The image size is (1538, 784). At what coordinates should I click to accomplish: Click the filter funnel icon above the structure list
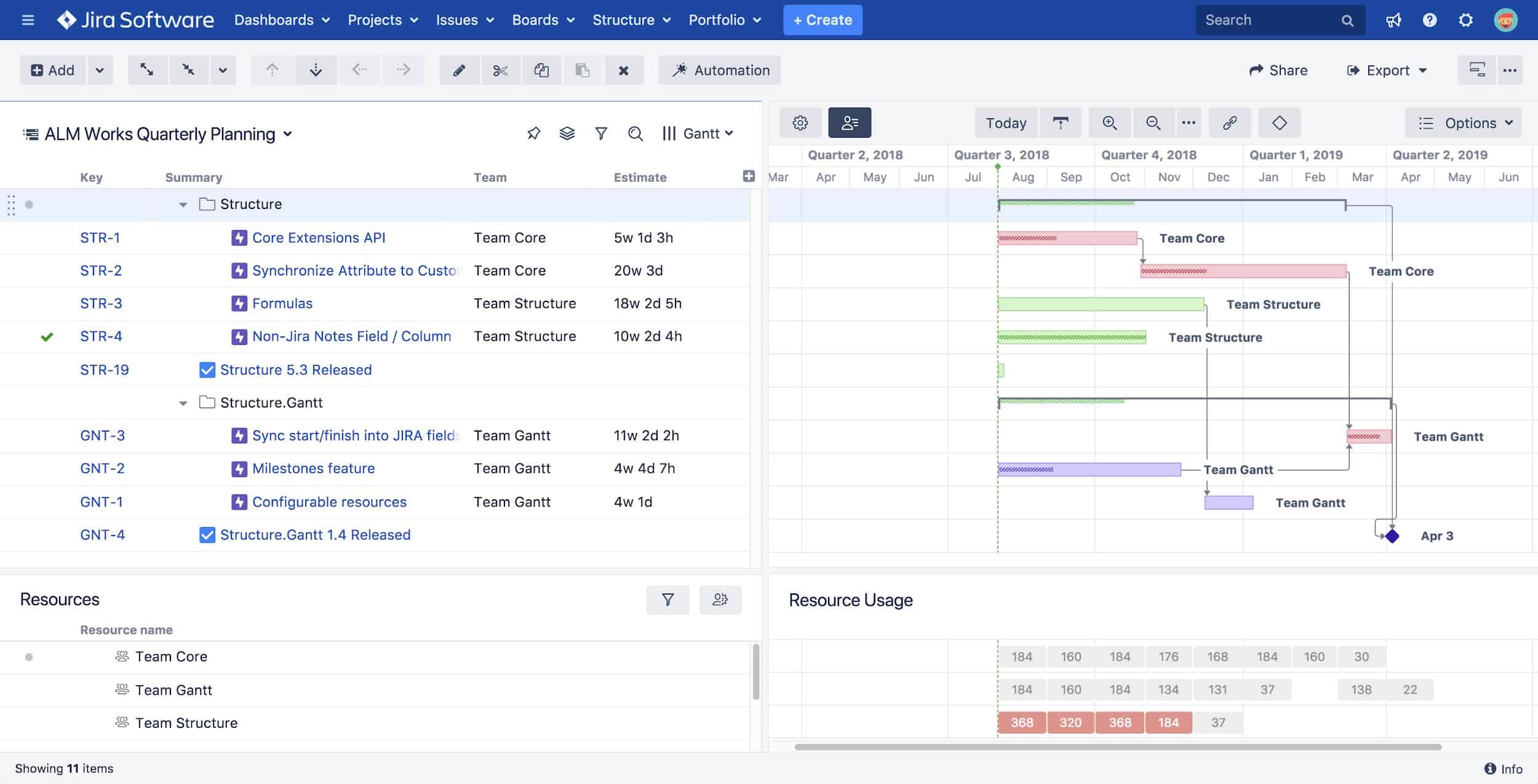point(601,133)
